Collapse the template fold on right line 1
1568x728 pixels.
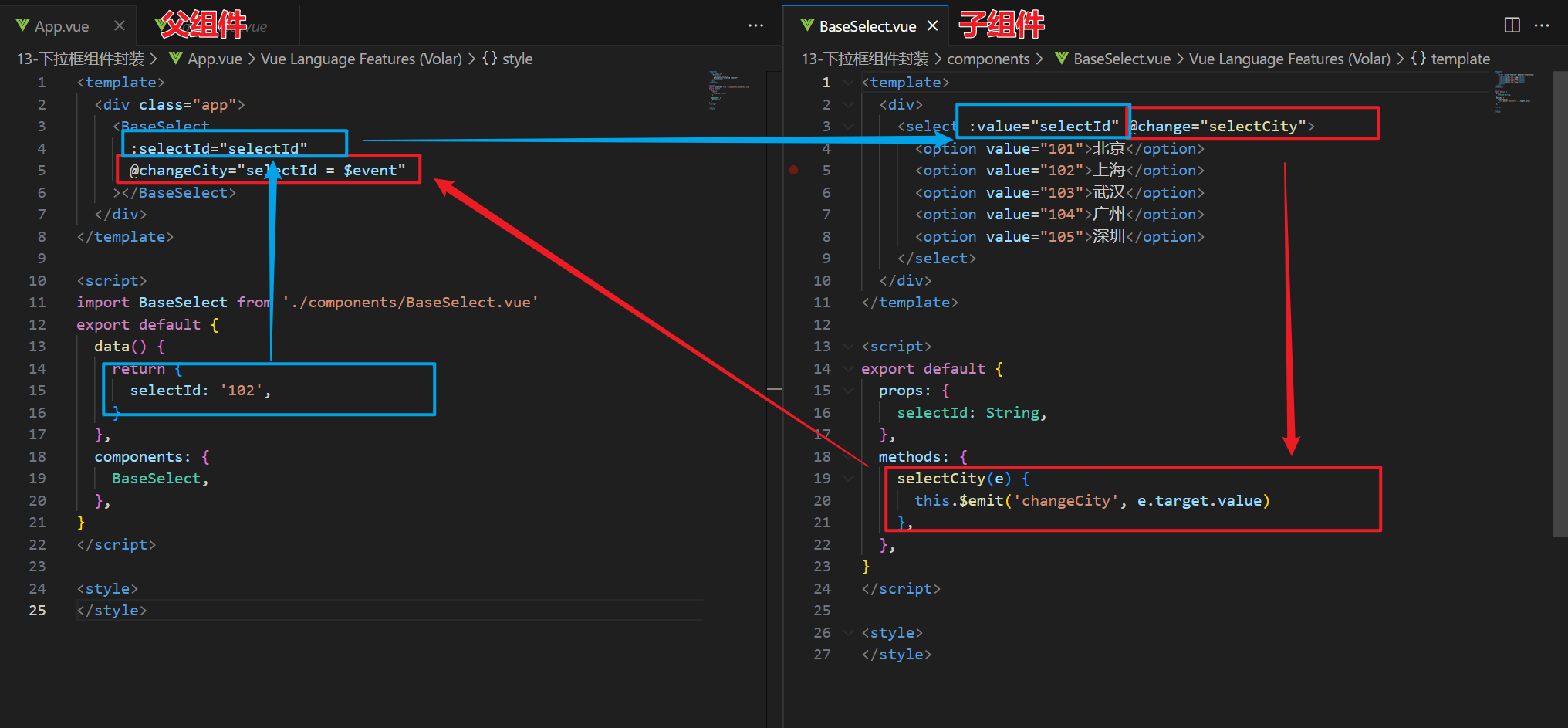click(848, 82)
